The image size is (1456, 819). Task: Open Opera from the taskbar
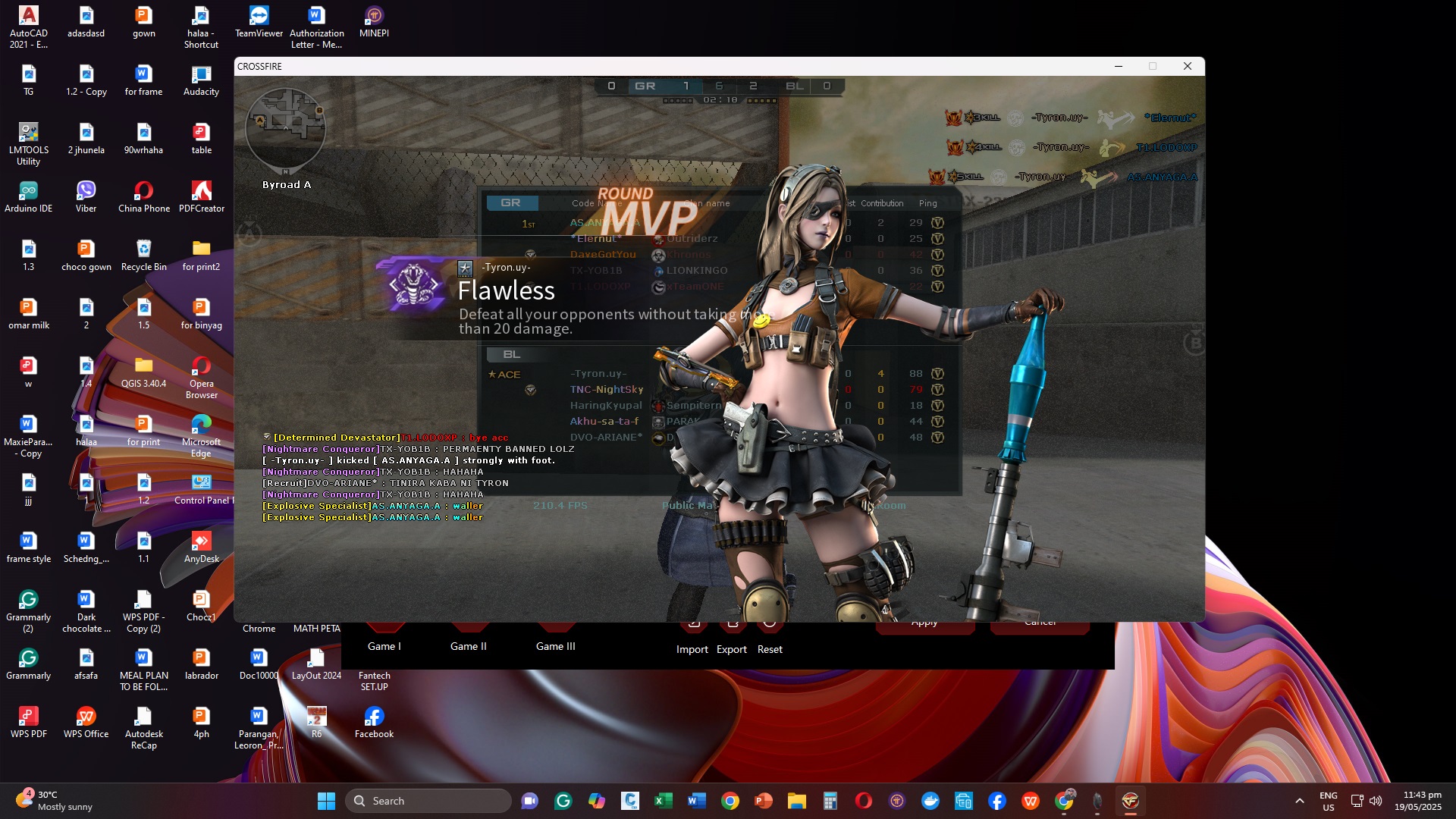click(864, 801)
